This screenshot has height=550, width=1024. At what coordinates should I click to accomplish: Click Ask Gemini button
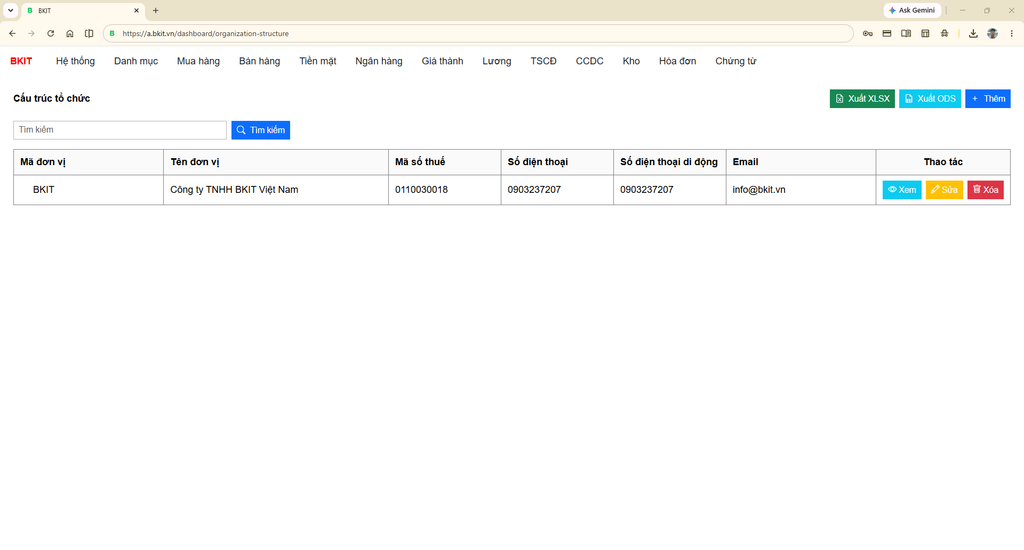(x=912, y=10)
